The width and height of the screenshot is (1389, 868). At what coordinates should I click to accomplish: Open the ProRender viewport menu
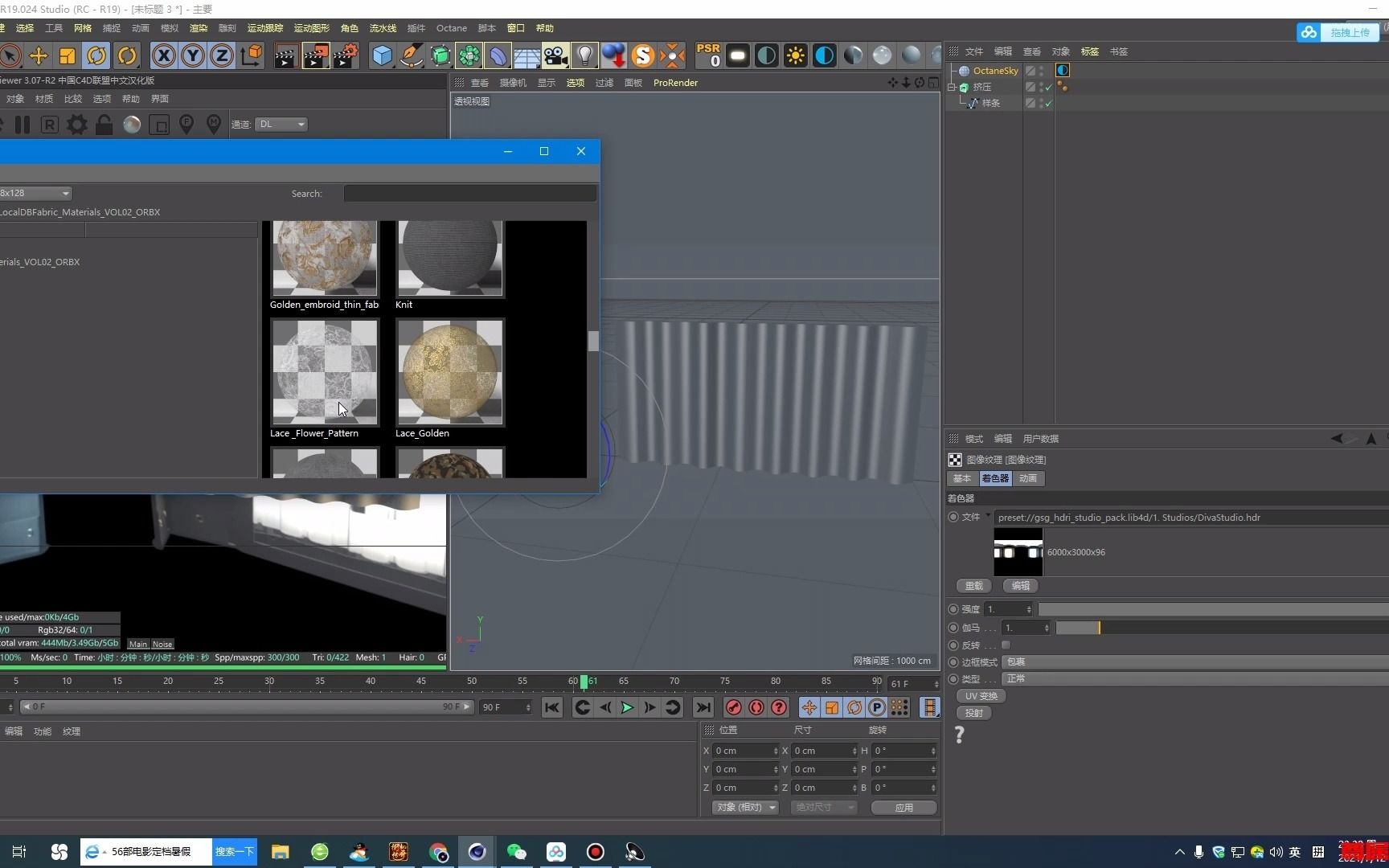(675, 83)
